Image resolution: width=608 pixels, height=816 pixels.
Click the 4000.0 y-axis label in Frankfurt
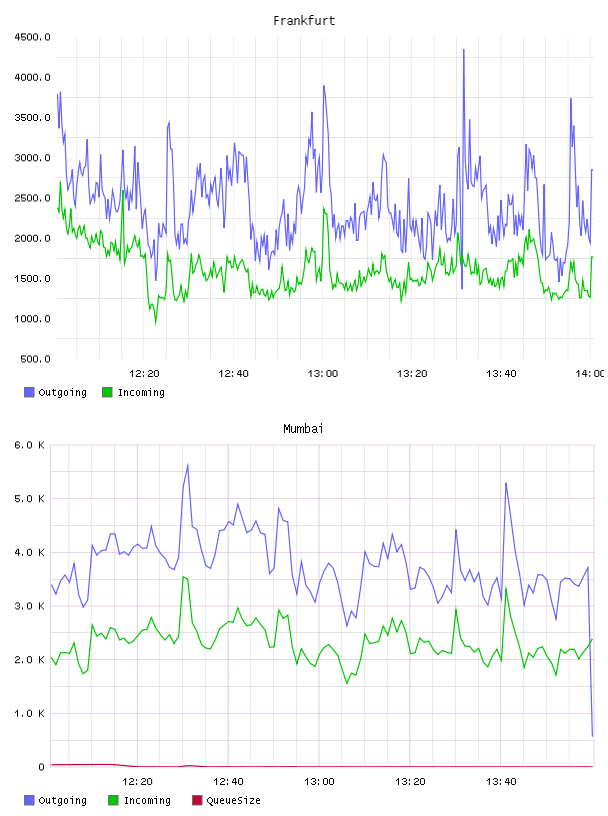click(32, 78)
